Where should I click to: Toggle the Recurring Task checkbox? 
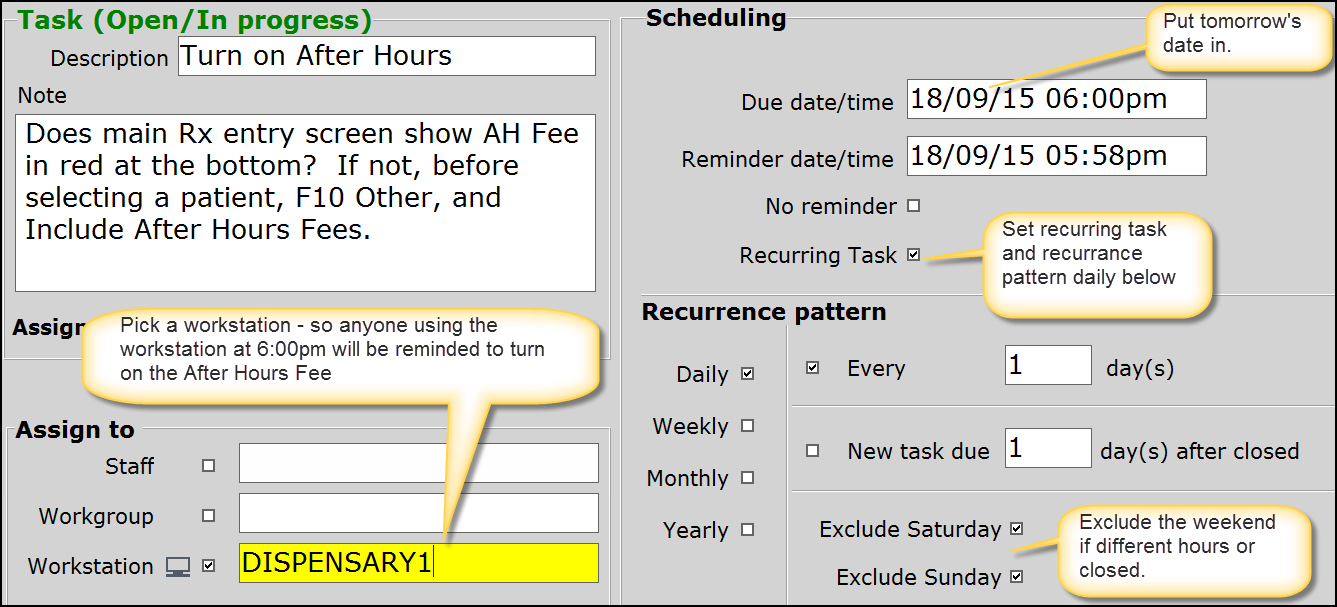pos(913,255)
